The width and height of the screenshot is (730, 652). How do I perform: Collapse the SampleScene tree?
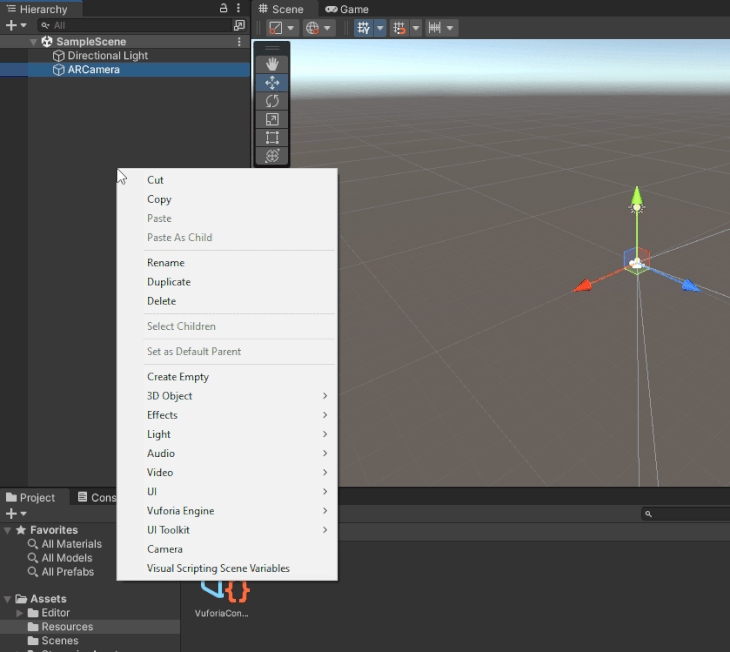point(33,42)
